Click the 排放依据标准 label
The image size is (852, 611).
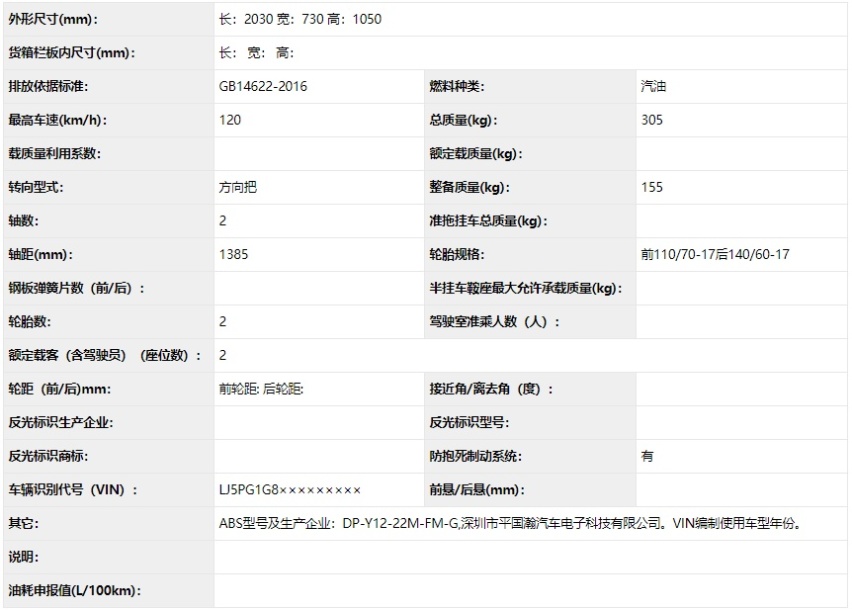[x=48, y=86]
